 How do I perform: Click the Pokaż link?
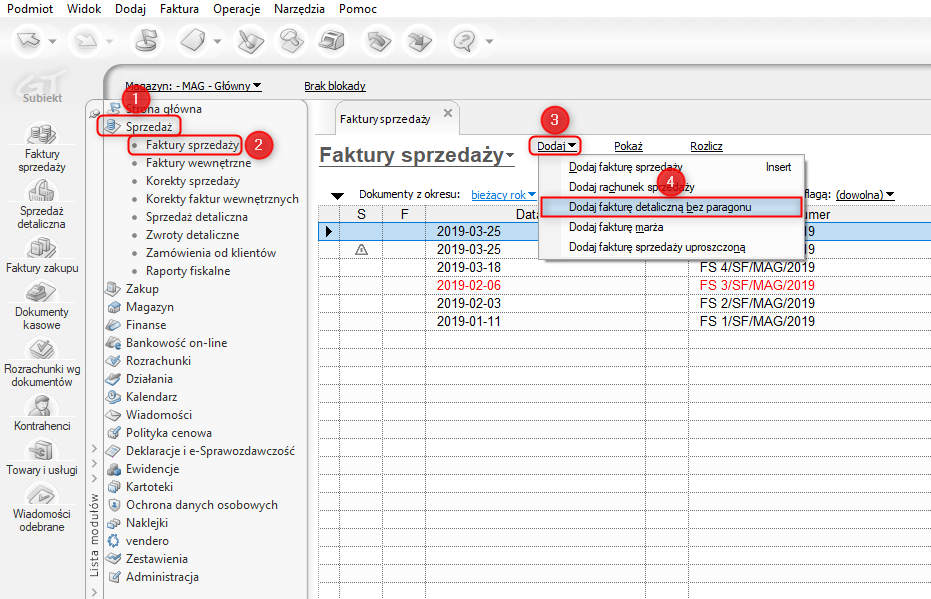pyautogui.click(x=628, y=146)
